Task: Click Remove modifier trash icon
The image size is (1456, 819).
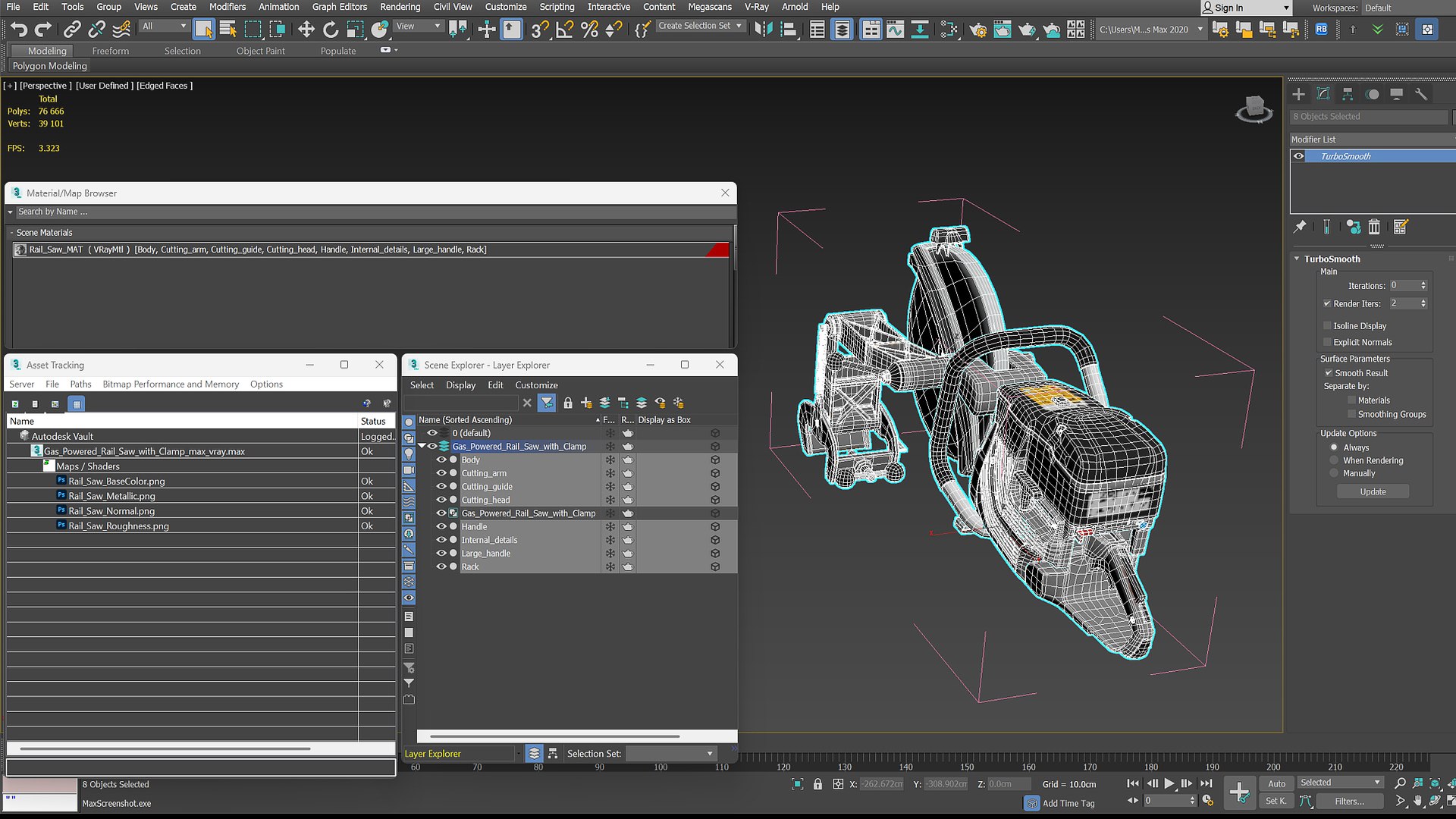Action: [x=1374, y=227]
